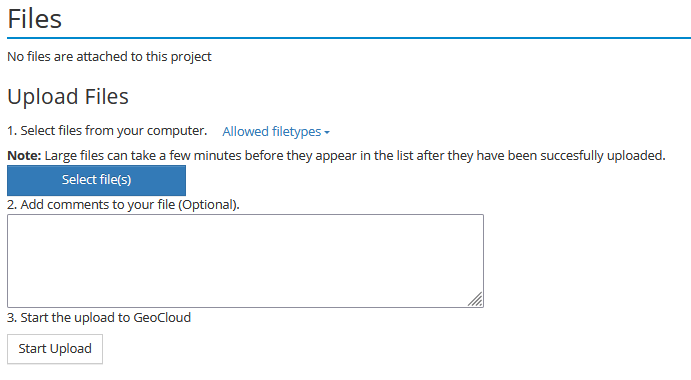Screen dimensions: 691x380
Task: Click the 'Allowed filetypes' link text
Action: [x=272, y=131]
